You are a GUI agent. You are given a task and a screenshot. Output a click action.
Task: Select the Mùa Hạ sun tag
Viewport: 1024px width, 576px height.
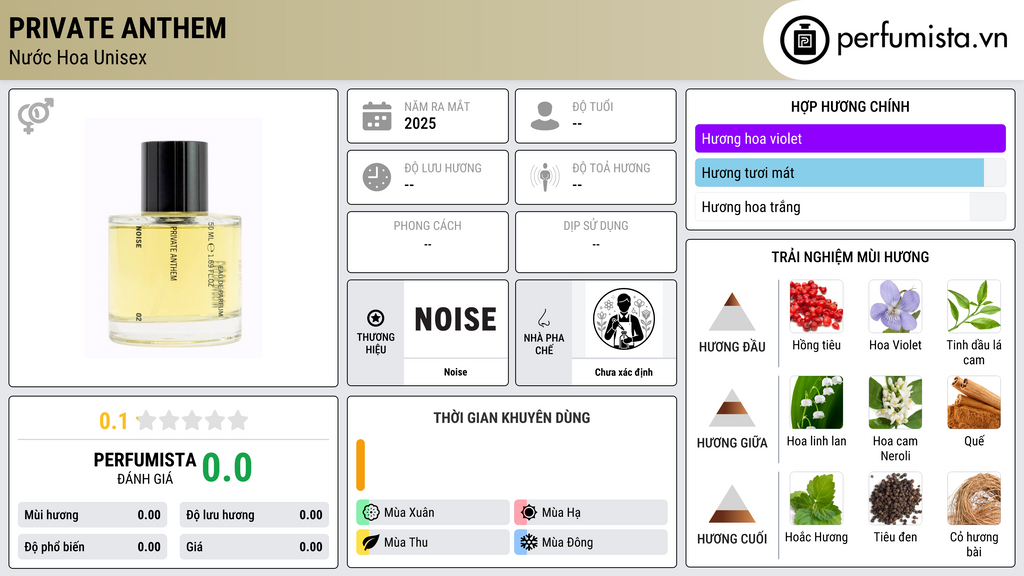pyautogui.click(x=591, y=513)
